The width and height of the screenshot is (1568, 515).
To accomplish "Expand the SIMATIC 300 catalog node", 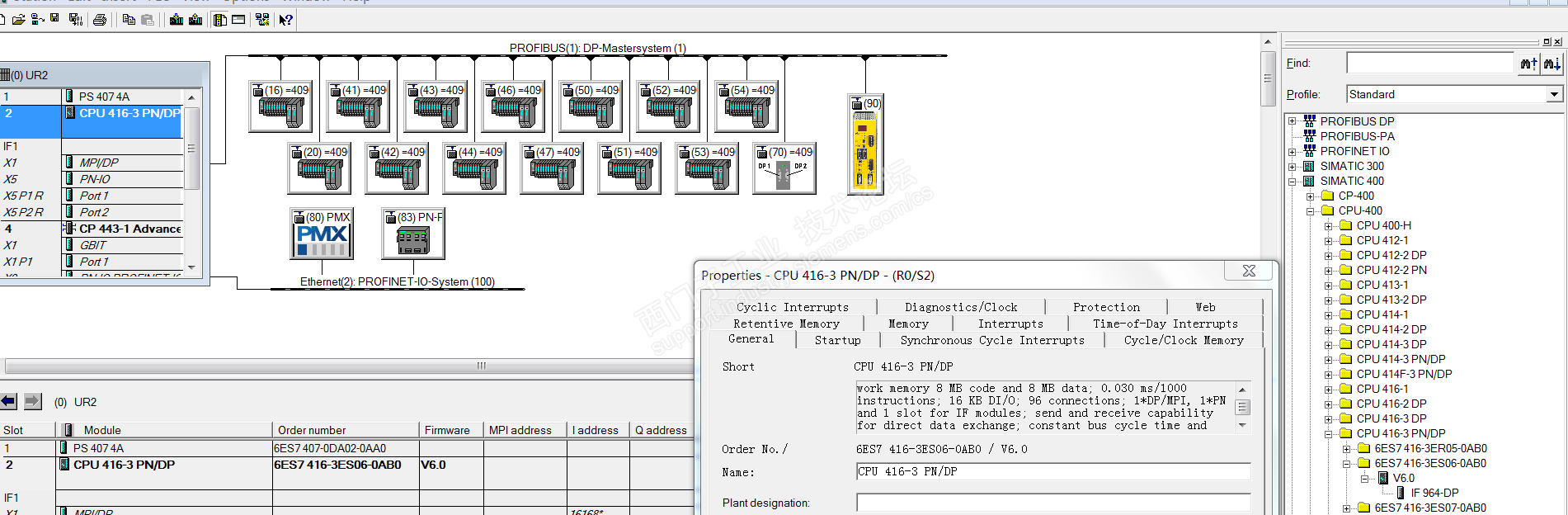I will pos(1293,166).
